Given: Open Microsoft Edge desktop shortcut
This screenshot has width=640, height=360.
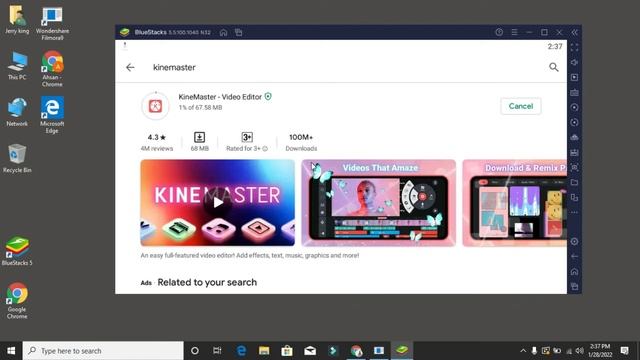Looking at the screenshot, I should (52, 115).
